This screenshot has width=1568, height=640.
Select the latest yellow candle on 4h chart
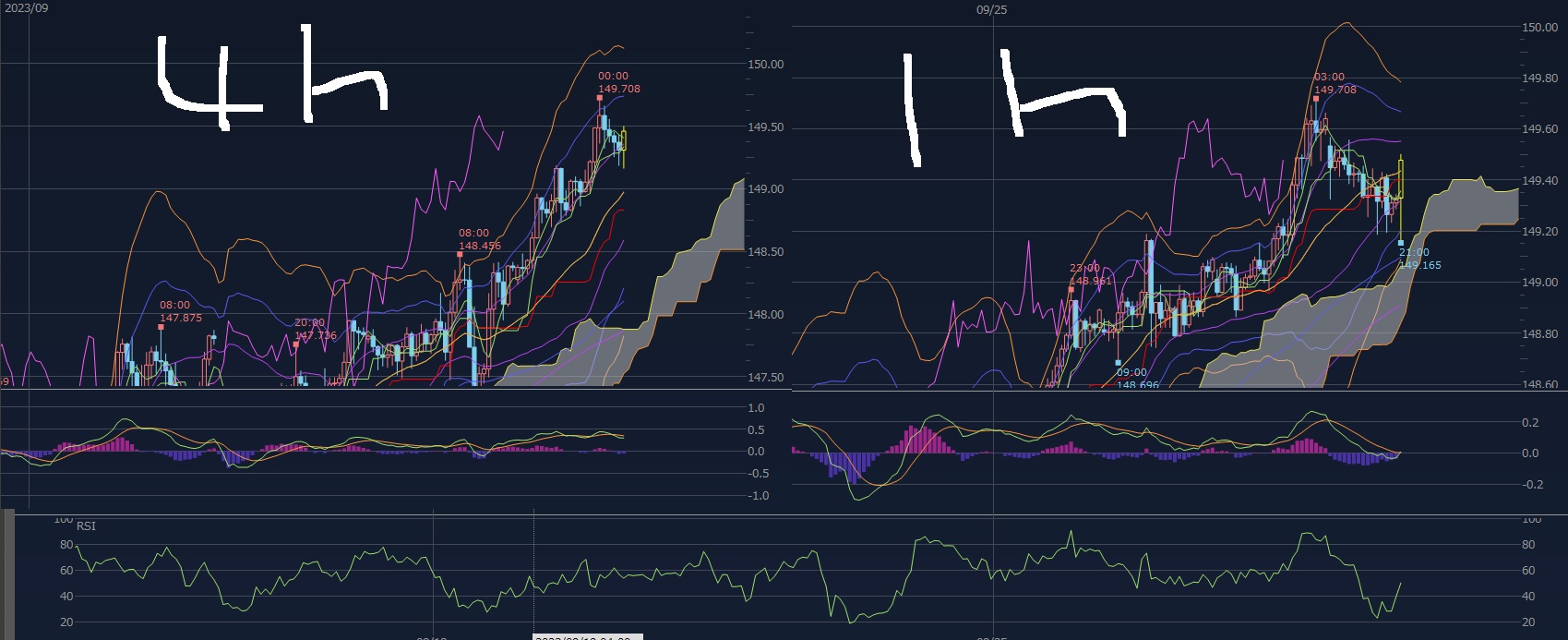coord(624,141)
